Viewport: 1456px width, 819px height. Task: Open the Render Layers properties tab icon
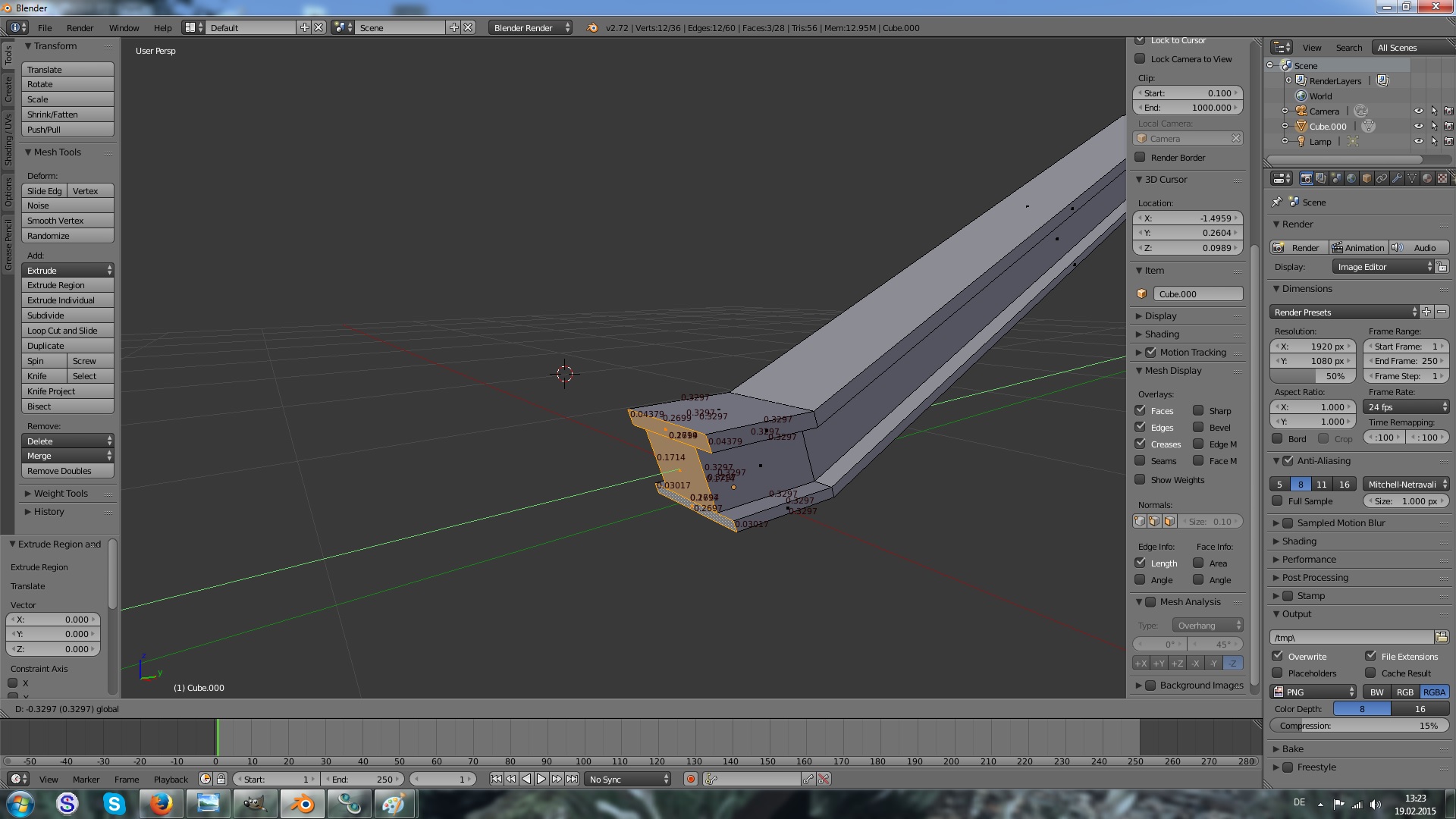1321,178
